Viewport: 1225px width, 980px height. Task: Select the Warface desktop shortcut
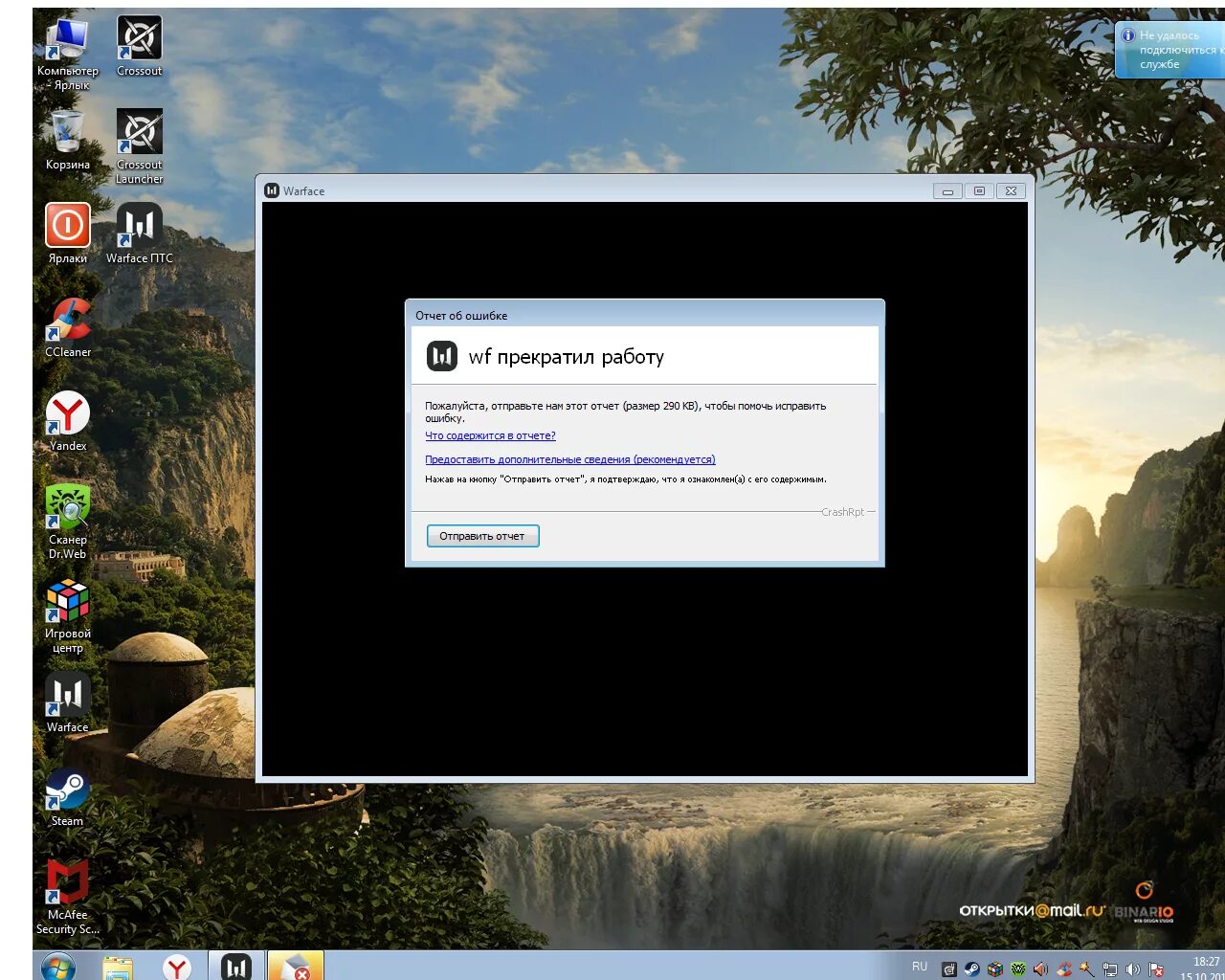pyautogui.click(x=67, y=702)
